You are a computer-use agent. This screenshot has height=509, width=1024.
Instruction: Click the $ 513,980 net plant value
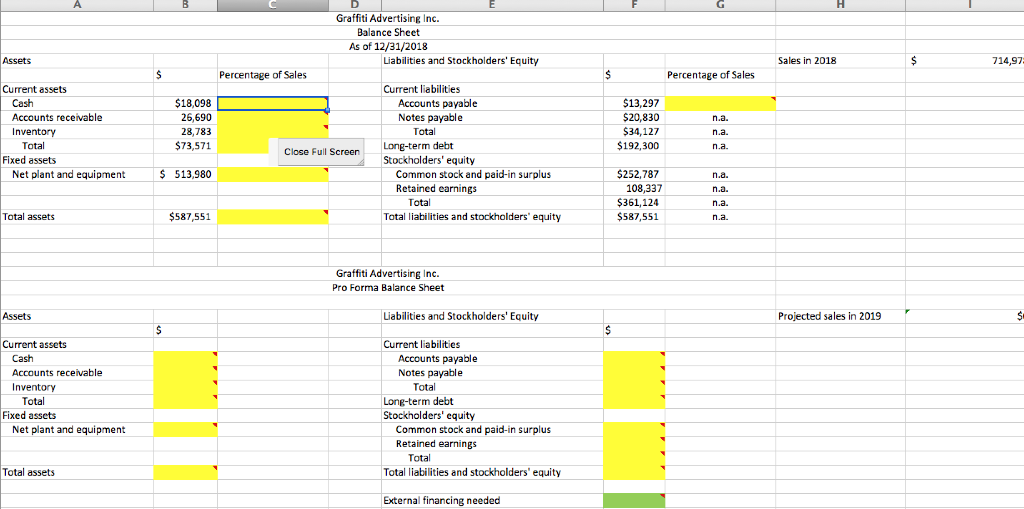pyautogui.click(x=185, y=174)
